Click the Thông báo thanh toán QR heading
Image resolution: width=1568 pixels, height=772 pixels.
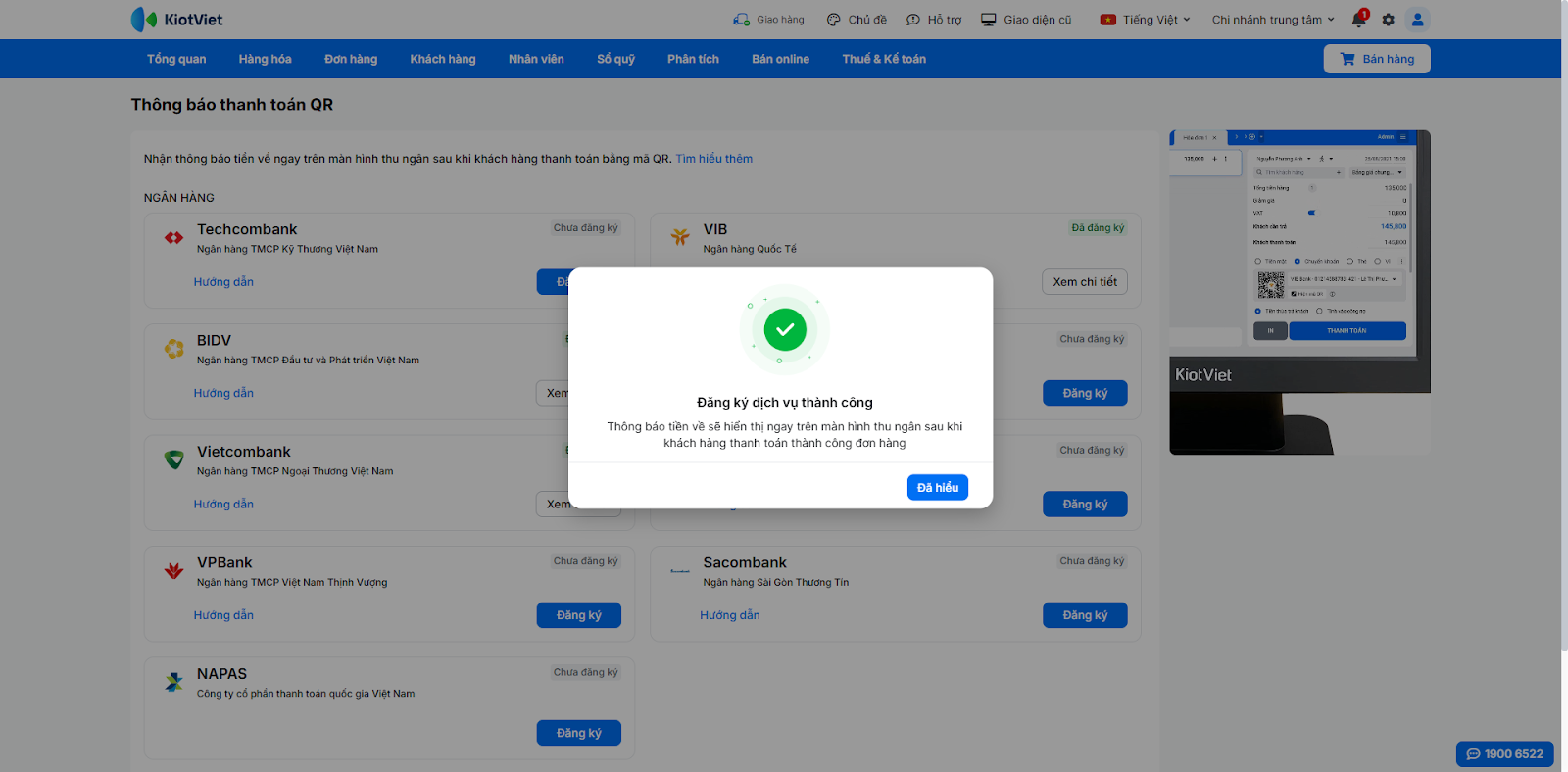pyautogui.click(x=232, y=105)
